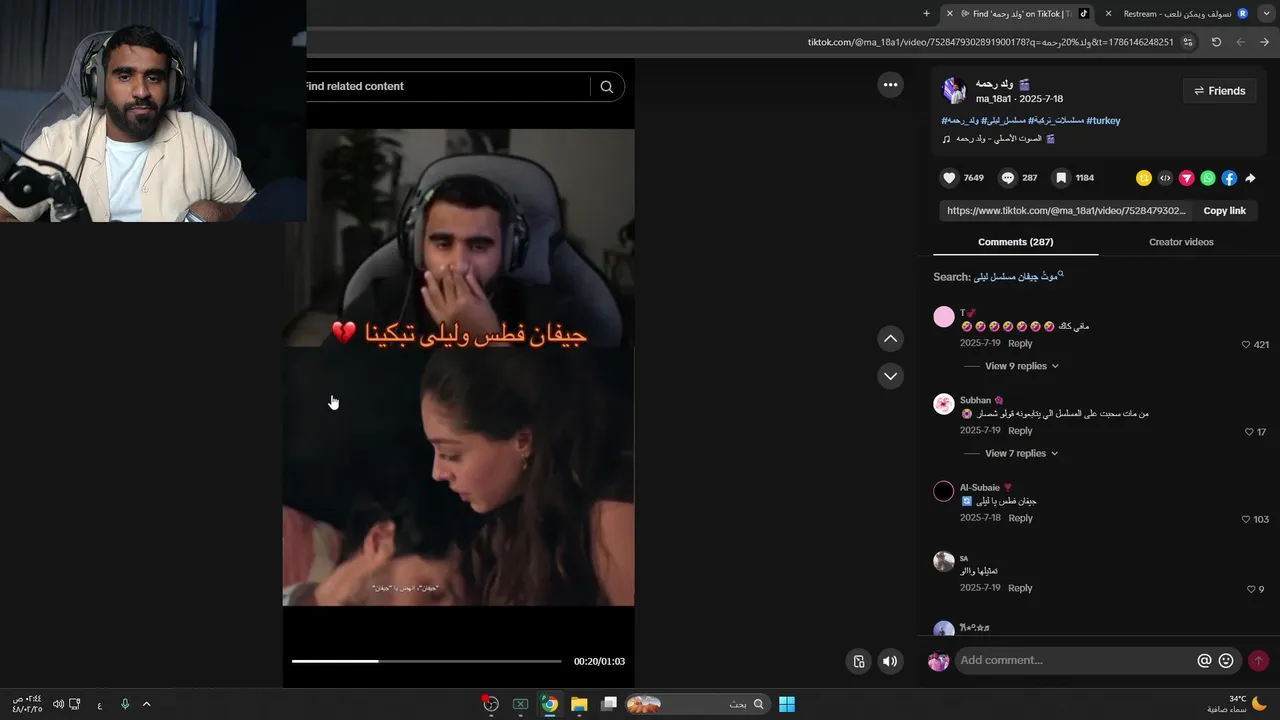Share the video to Facebook
Screen dimensions: 1280x720
pyautogui.click(x=1229, y=178)
